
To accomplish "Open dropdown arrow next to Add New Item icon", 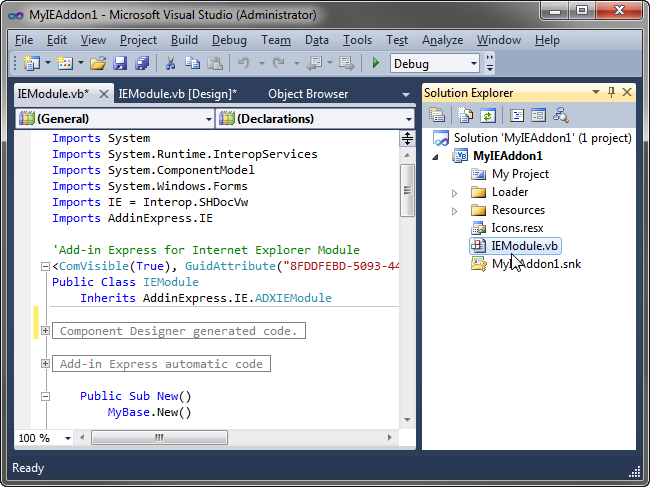I will [81, 63].
